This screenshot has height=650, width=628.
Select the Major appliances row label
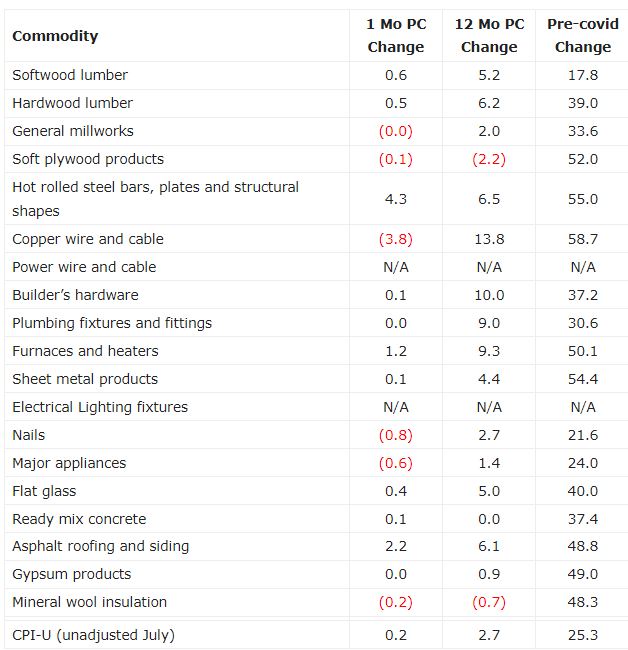[x=69, y=463]
